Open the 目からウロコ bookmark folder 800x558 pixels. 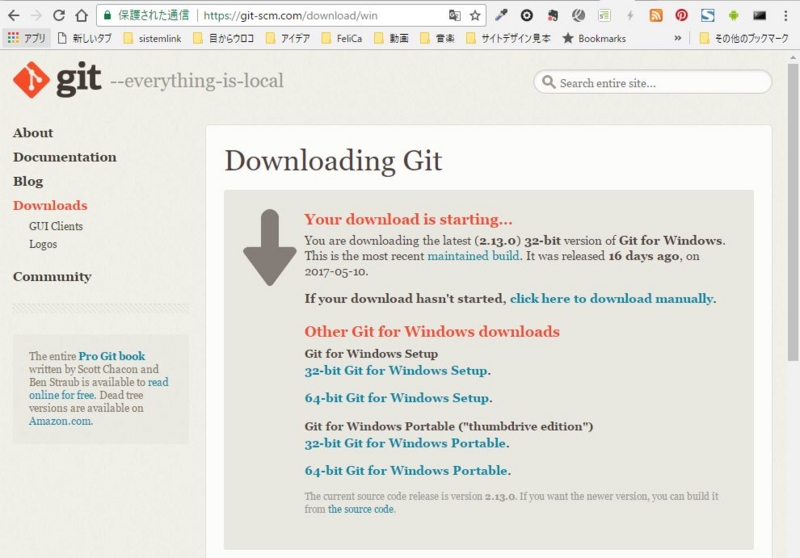223,38
